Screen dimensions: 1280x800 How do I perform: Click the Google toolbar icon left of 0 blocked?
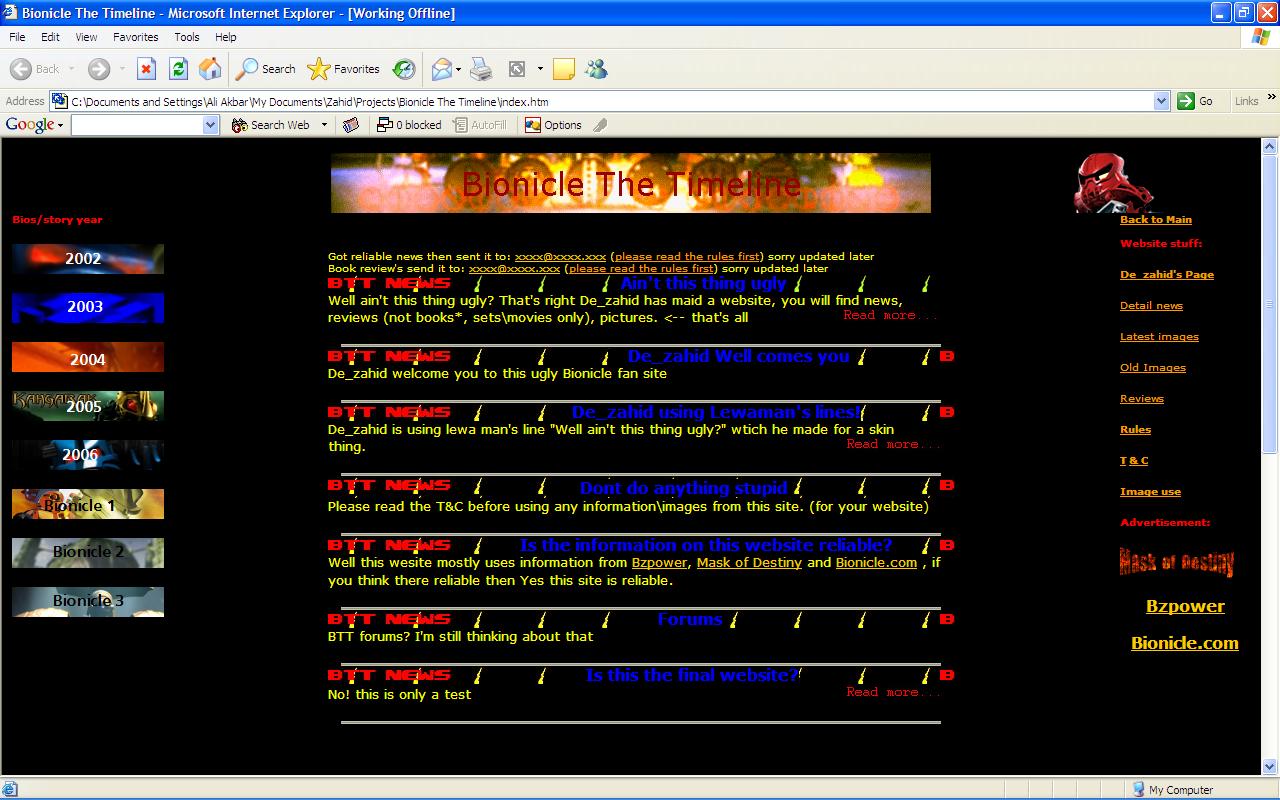(x=351, y=125)
